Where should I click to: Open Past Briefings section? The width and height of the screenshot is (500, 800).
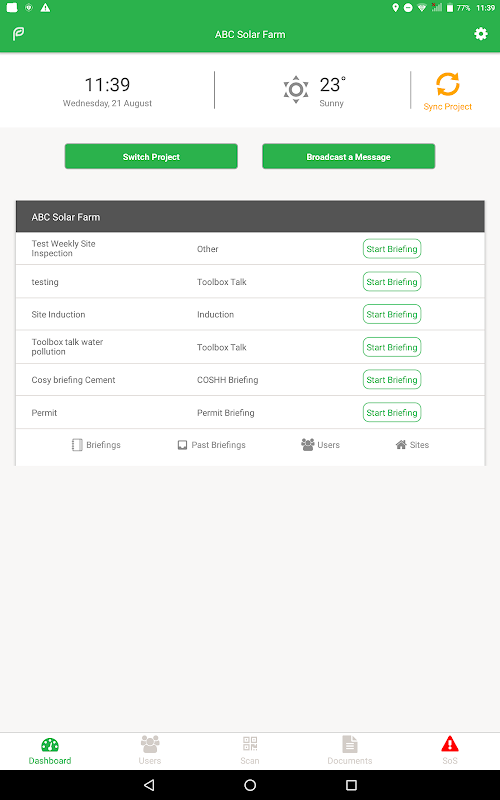click(x=211, y=445)
